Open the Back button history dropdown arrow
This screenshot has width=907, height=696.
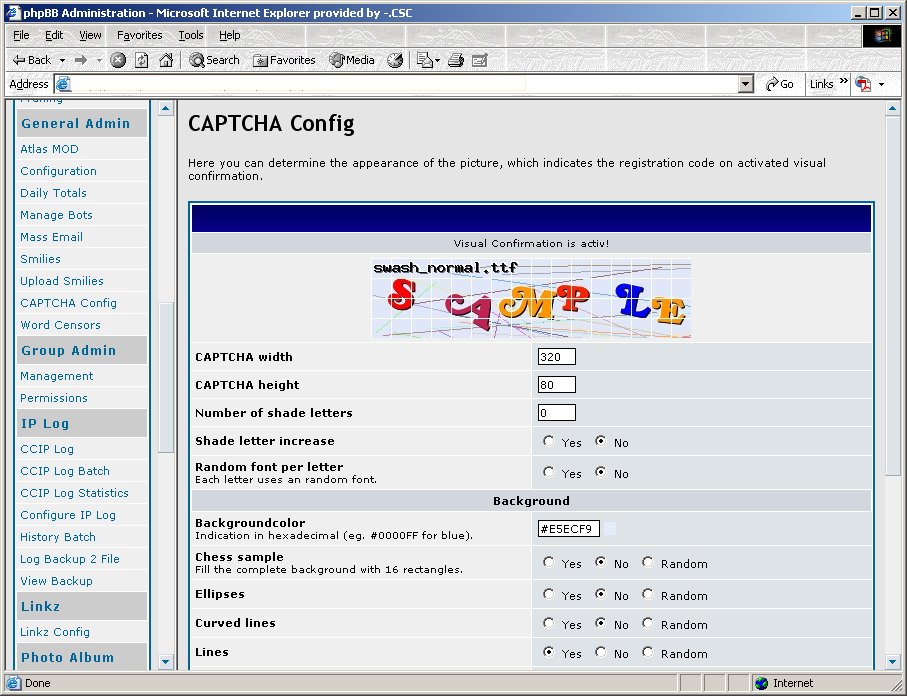[62, 60]
